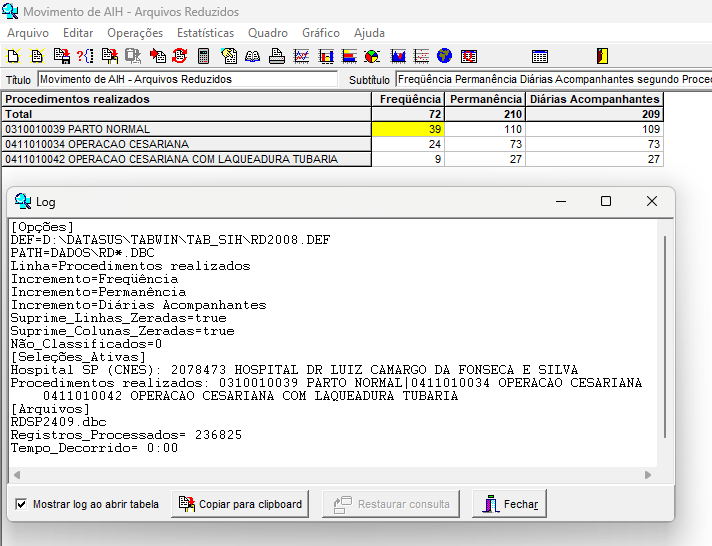Screen dimensions: 712x546
Task: Click the Total Permanência cell 210
Action: click(x=485, y=114)
